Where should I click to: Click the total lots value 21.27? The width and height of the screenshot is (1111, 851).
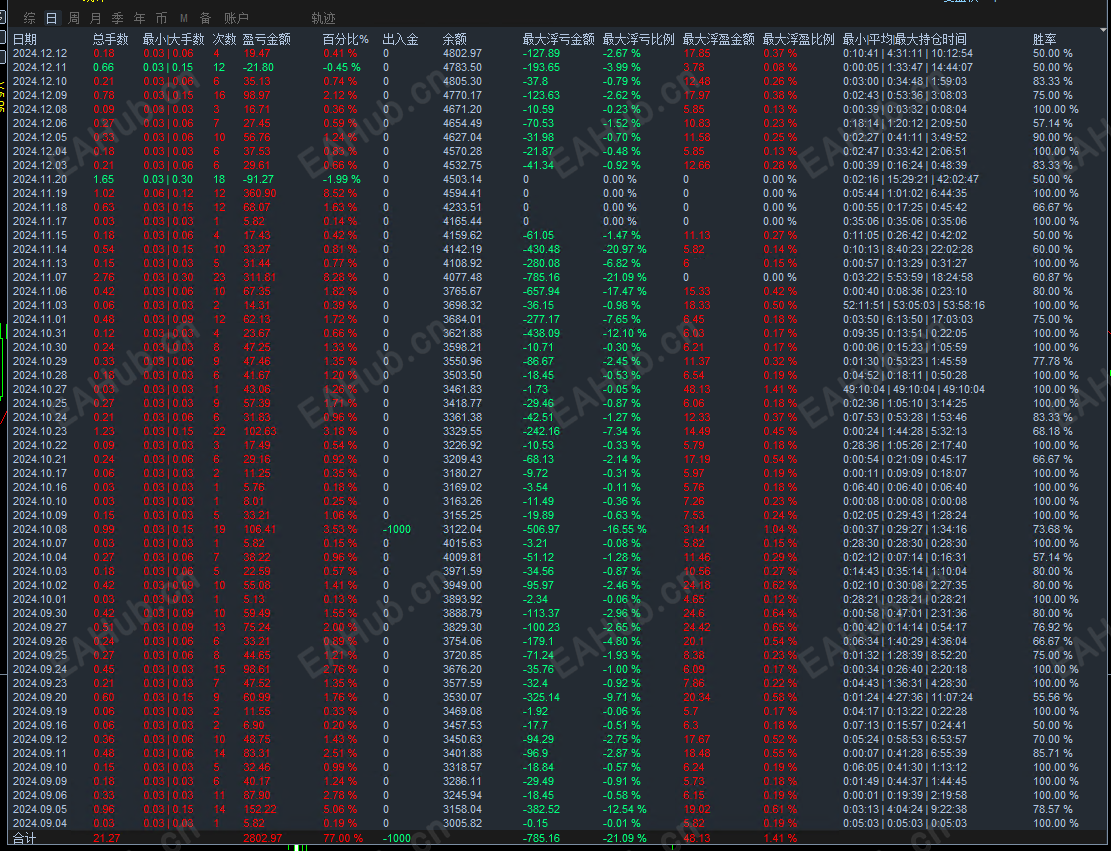[106, 838]
